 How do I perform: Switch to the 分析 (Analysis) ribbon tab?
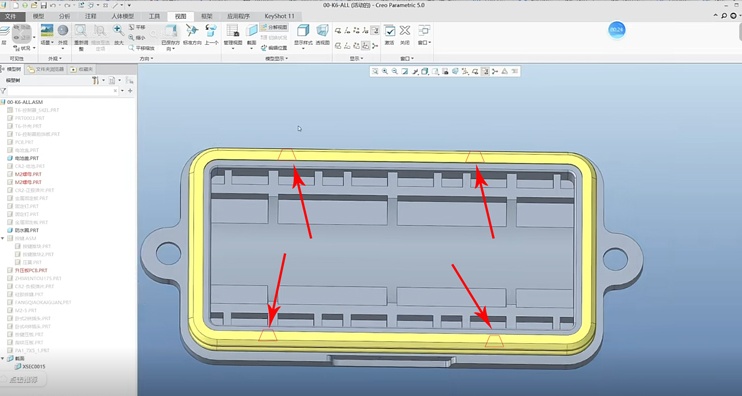point(64,16)
